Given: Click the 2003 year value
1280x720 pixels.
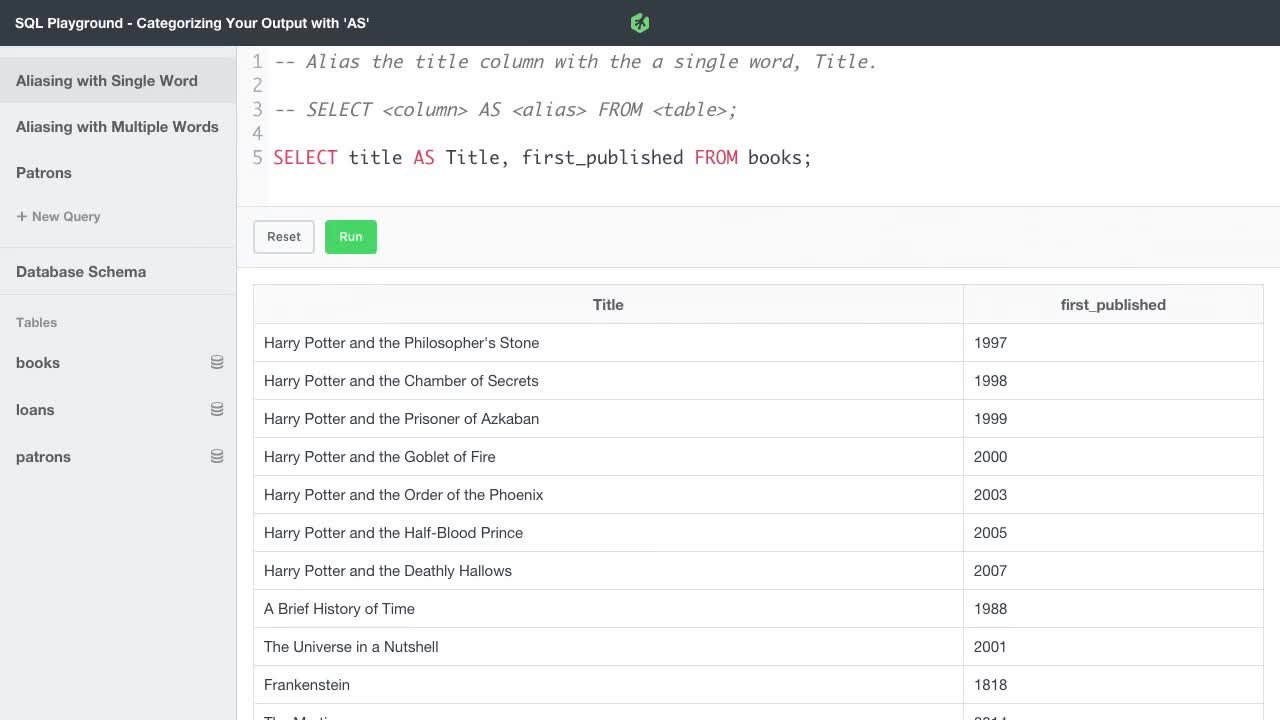Looking at the screenshot, I should point(990,495).
